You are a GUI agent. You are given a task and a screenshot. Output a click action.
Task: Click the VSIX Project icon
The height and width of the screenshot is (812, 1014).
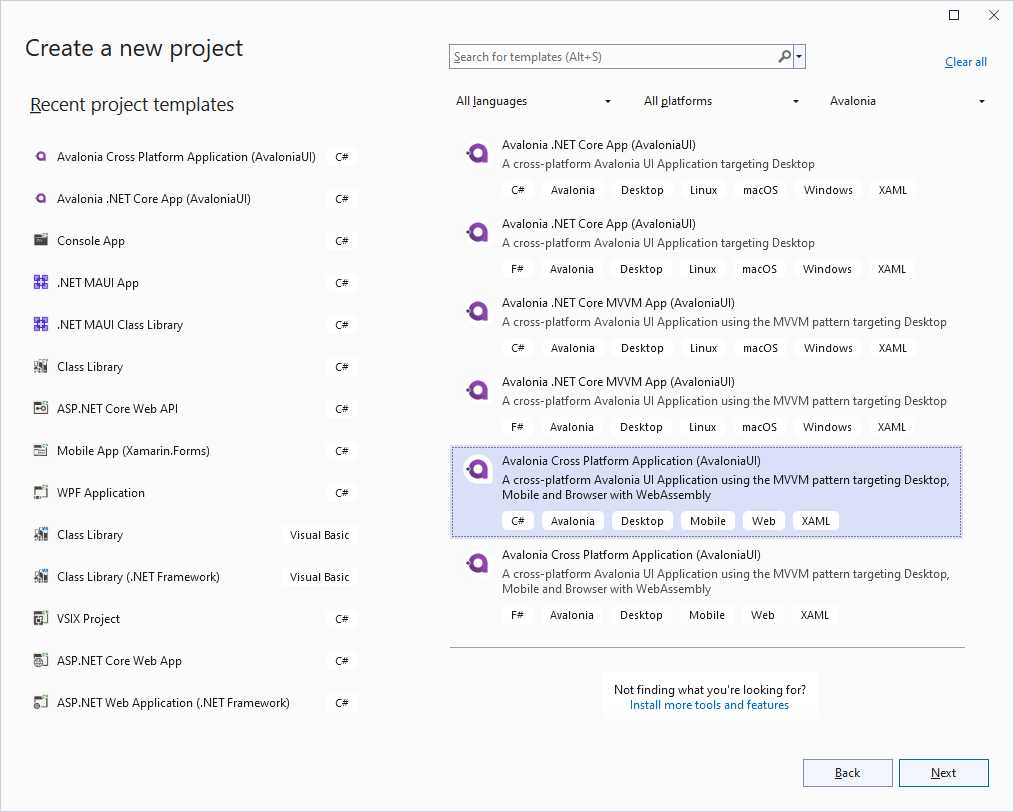click(x=41, y=618)
